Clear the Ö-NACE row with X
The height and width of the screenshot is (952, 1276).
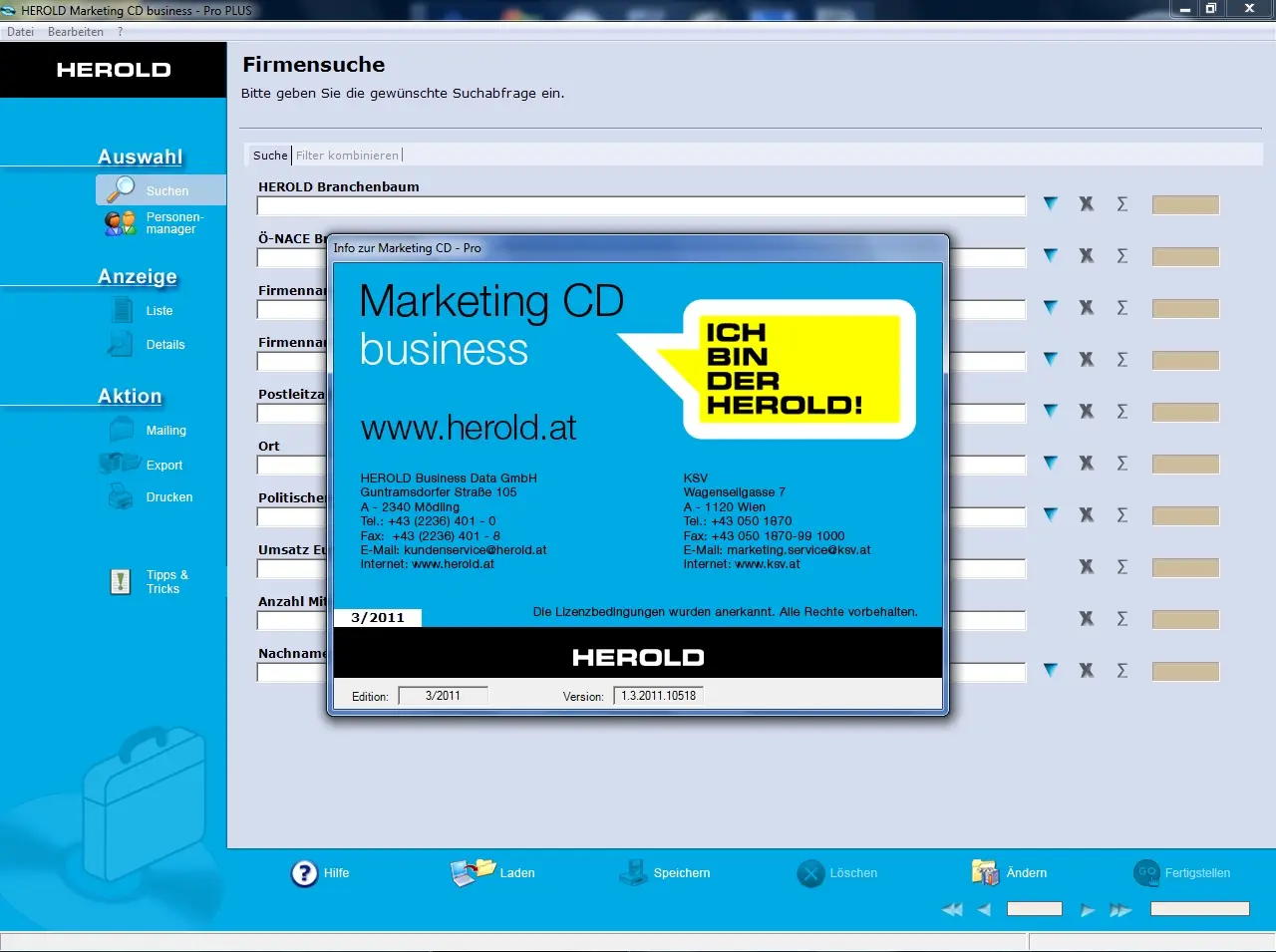[1087, 255]
